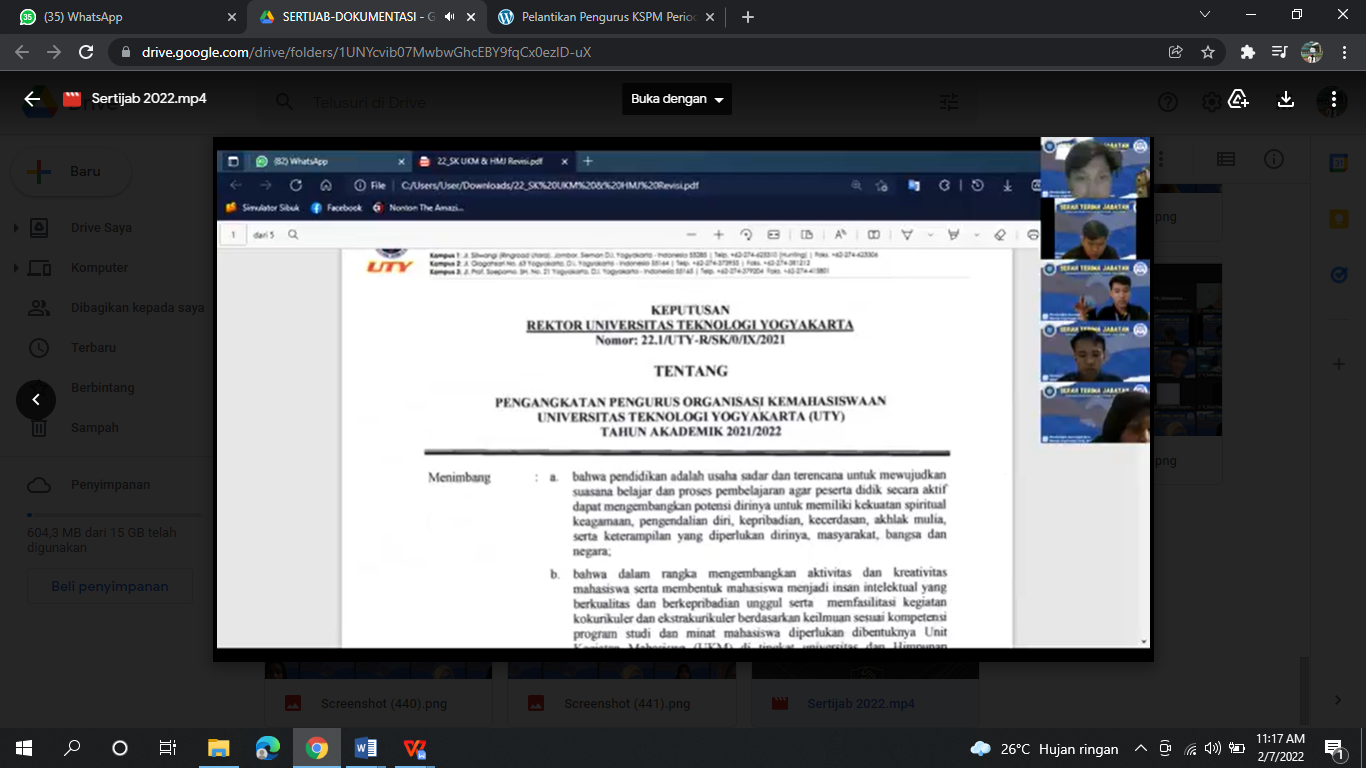
Task: Bookmark this page with the star icon
Action: pos(1208,52)
